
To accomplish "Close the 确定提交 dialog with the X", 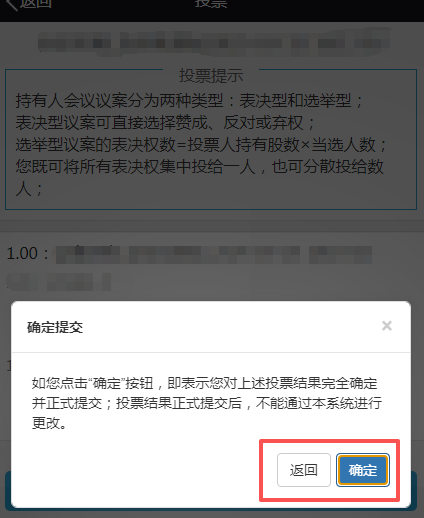I will point(387,326).
